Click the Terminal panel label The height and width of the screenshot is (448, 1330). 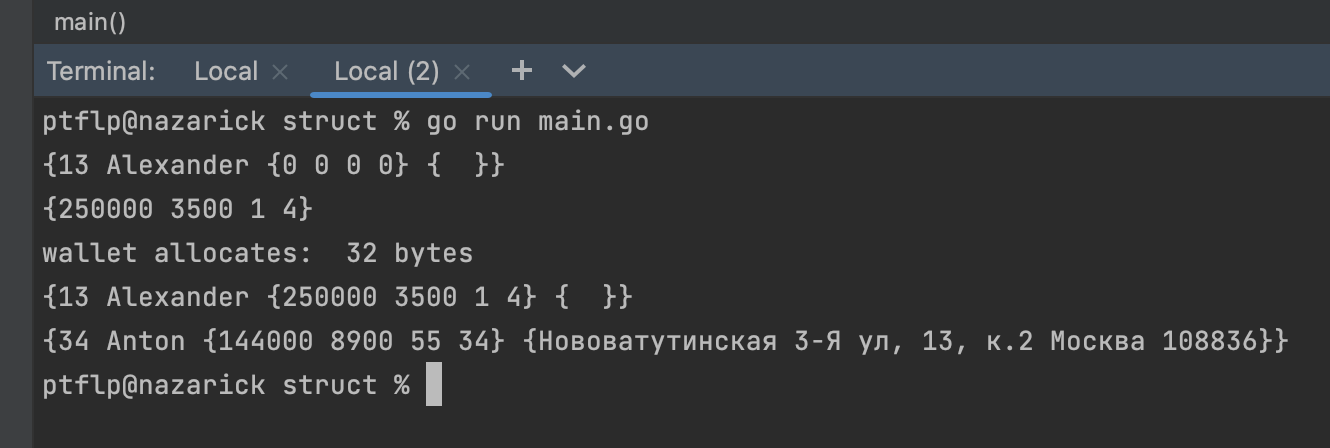(101, 72)
